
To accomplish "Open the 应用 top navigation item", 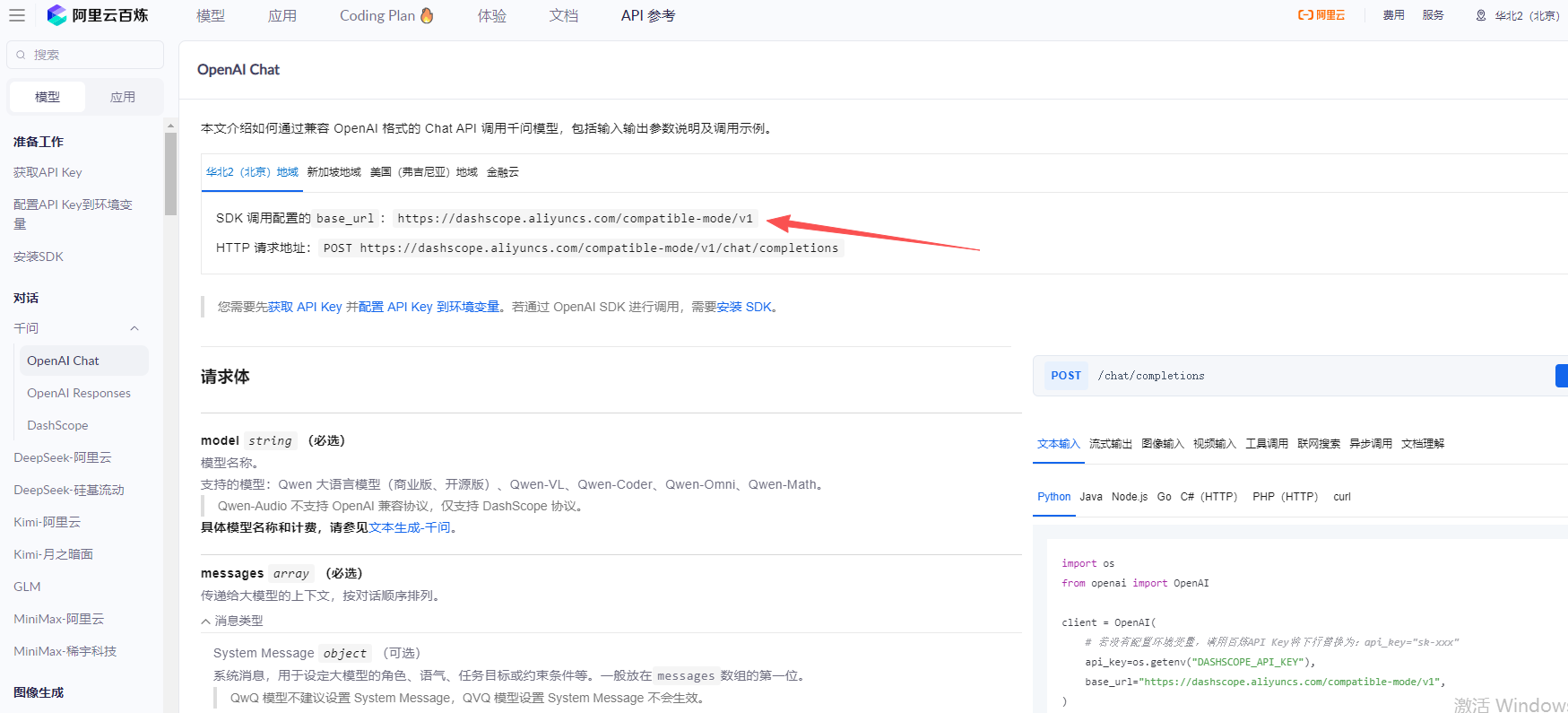I will (282, 15).
